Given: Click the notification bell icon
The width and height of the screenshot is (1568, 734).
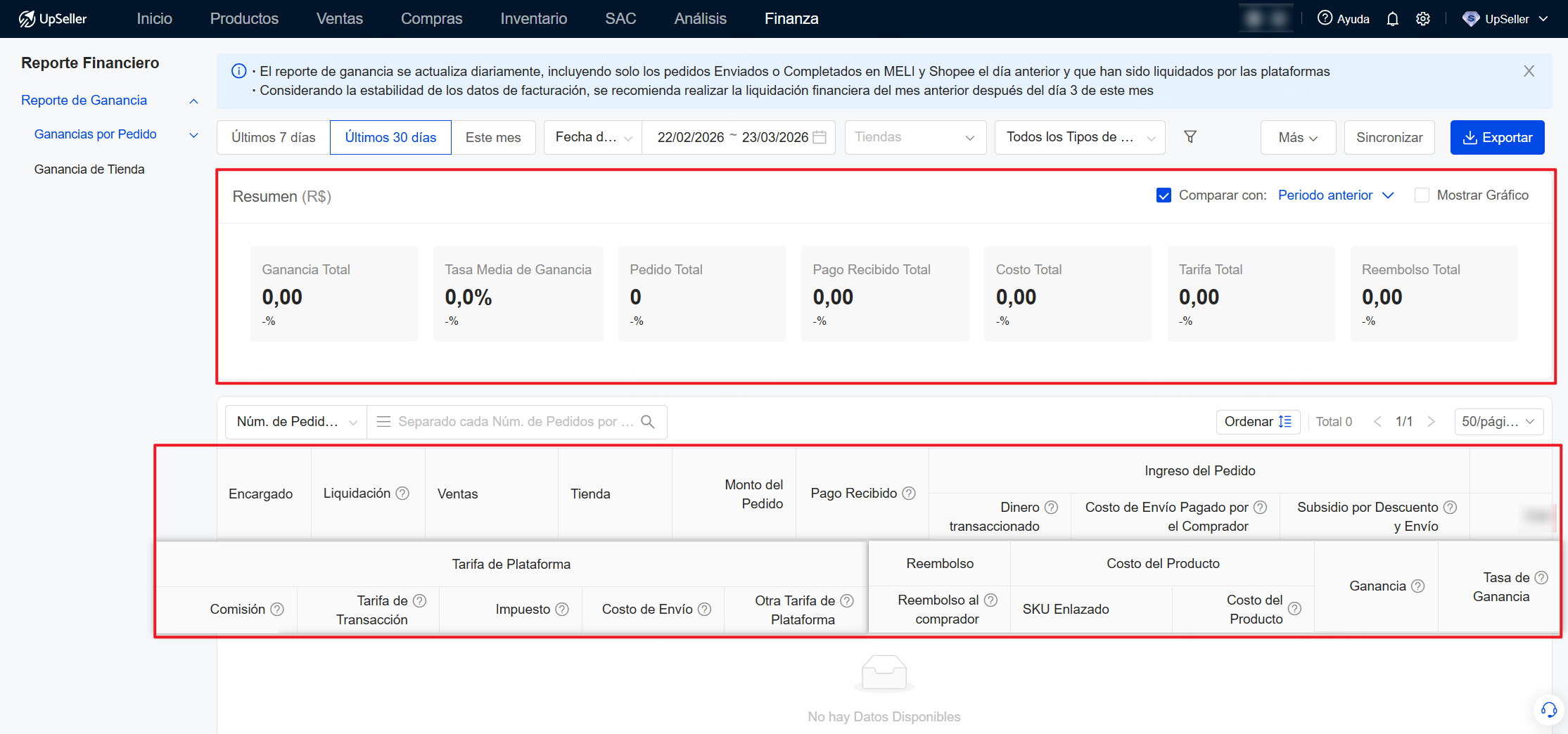Looking at the screenshot, I should (x=1392, y=19).
